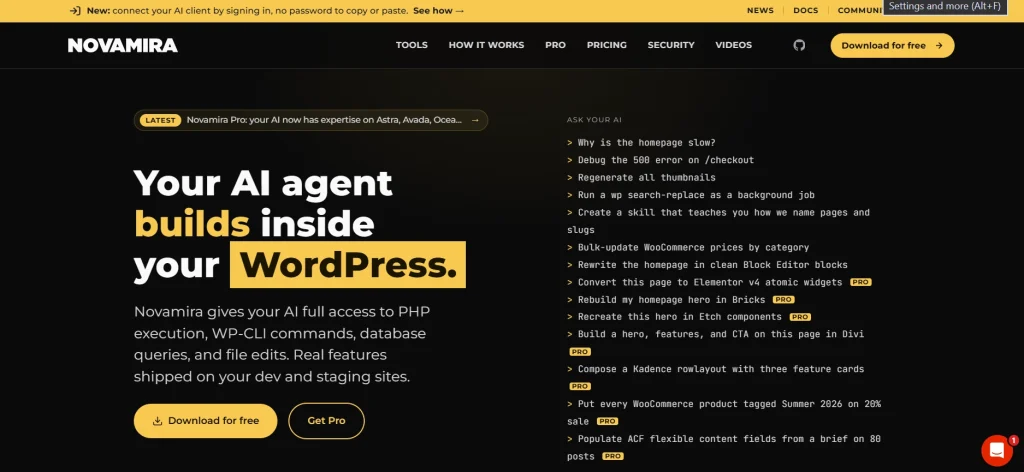This screenshot has height=472, width=1024.
Task: Click the 'ASK YOUR AI' heading
Action: [594, 120]
